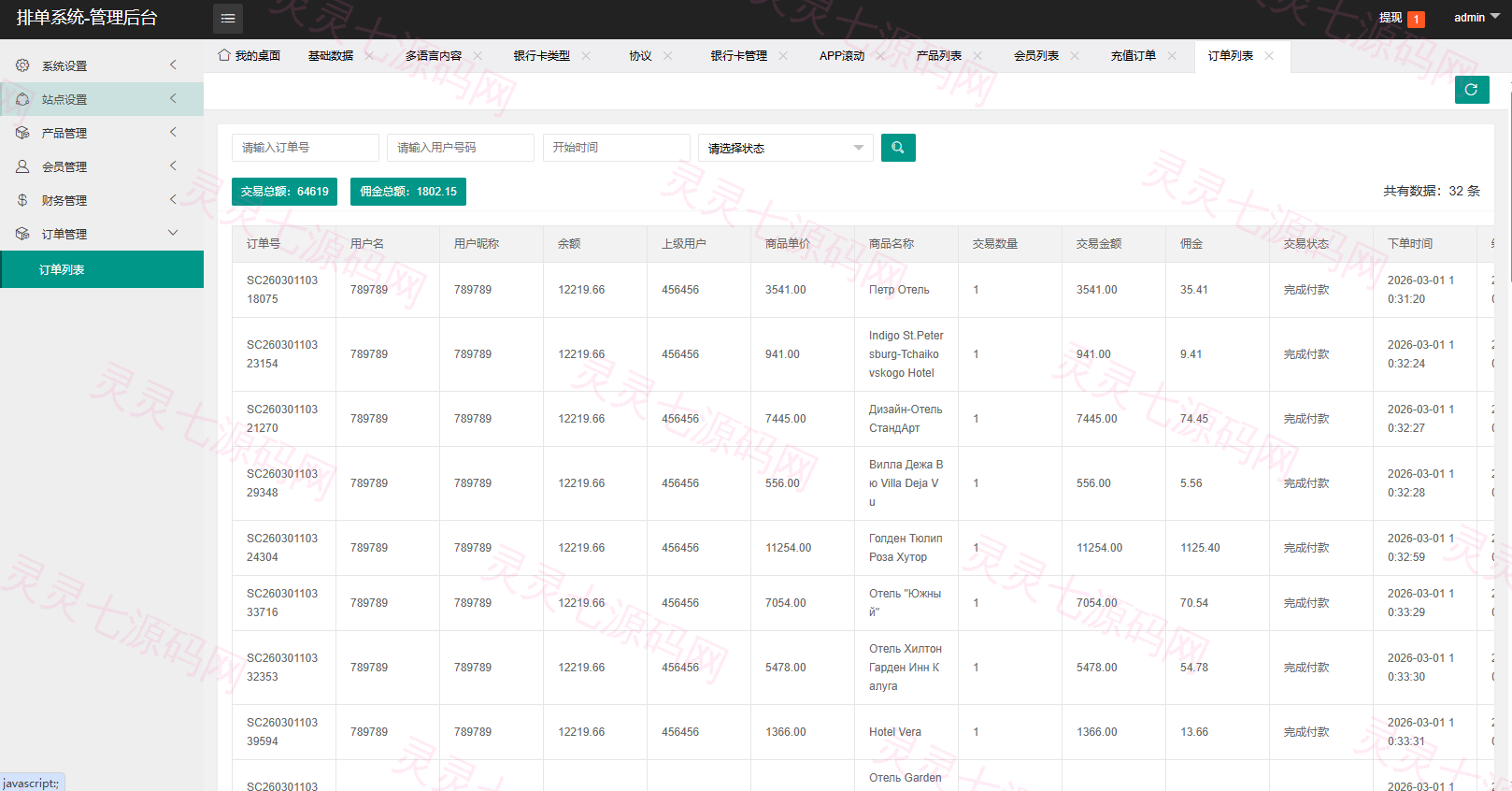Select 订单列表 in the sidebar

(x=102, y=269)
